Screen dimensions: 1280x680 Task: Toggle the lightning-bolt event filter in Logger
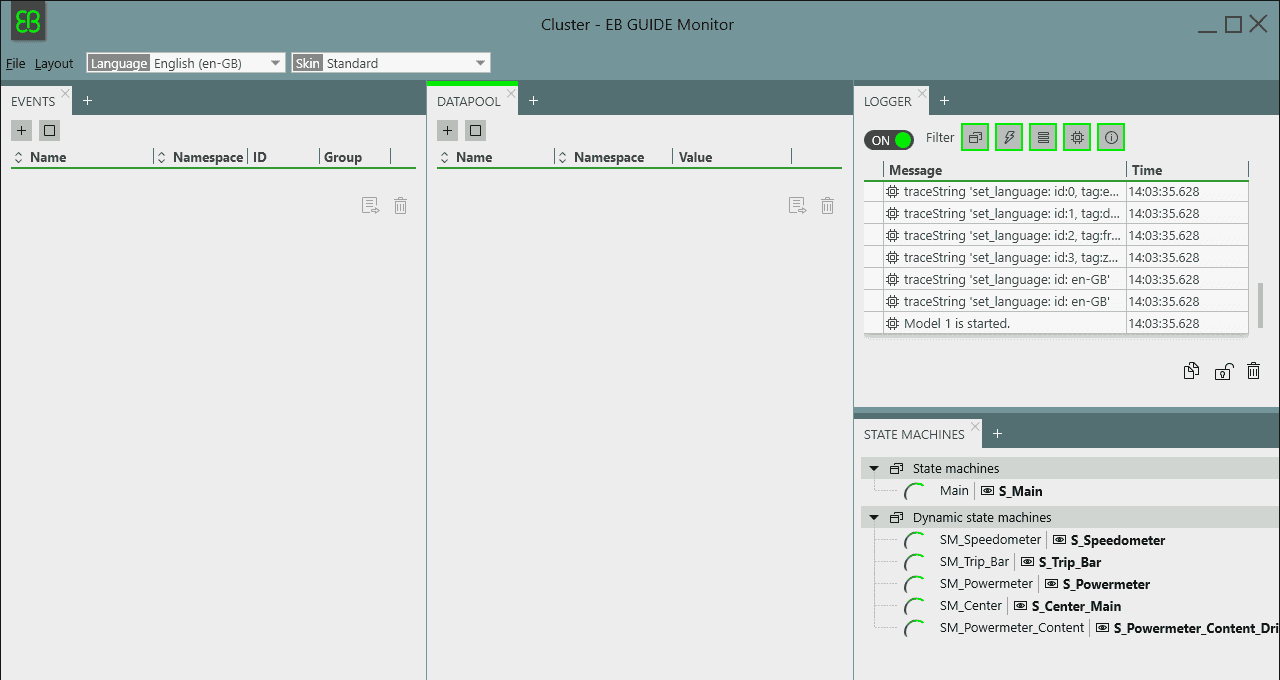coord(1009,138)
